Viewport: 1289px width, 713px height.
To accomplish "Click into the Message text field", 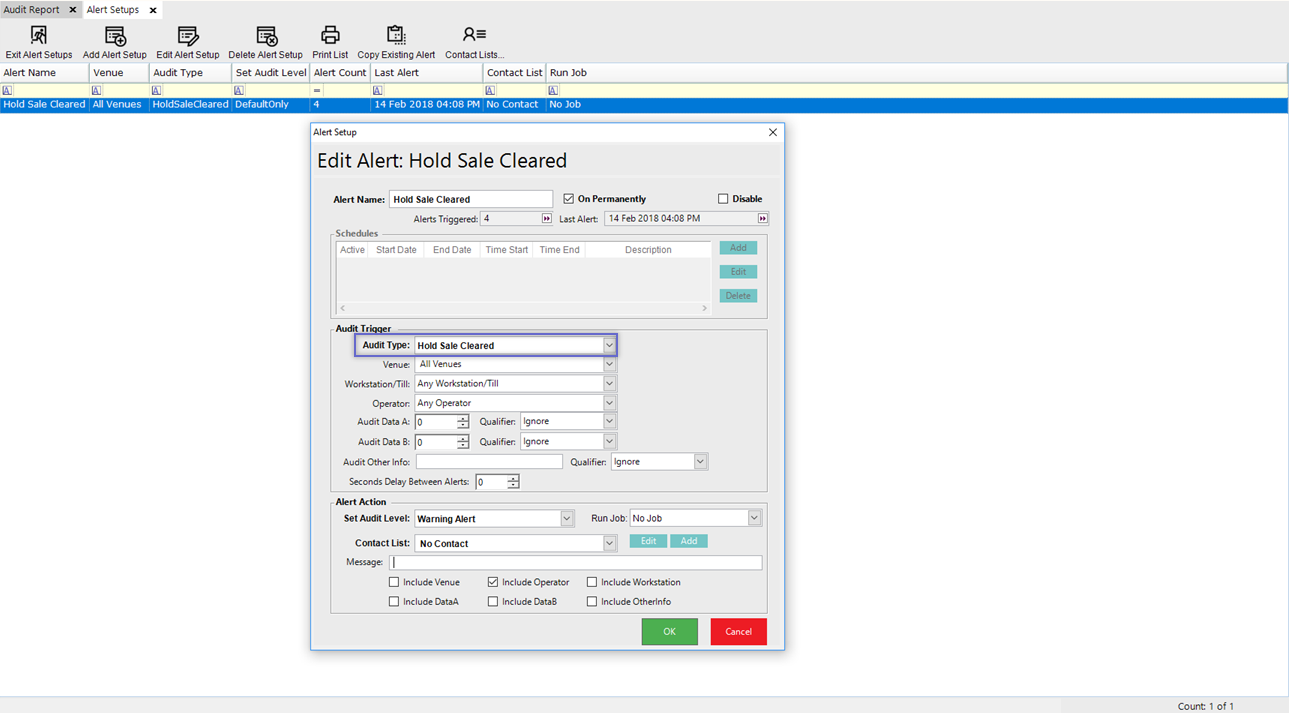I will 575,563.
